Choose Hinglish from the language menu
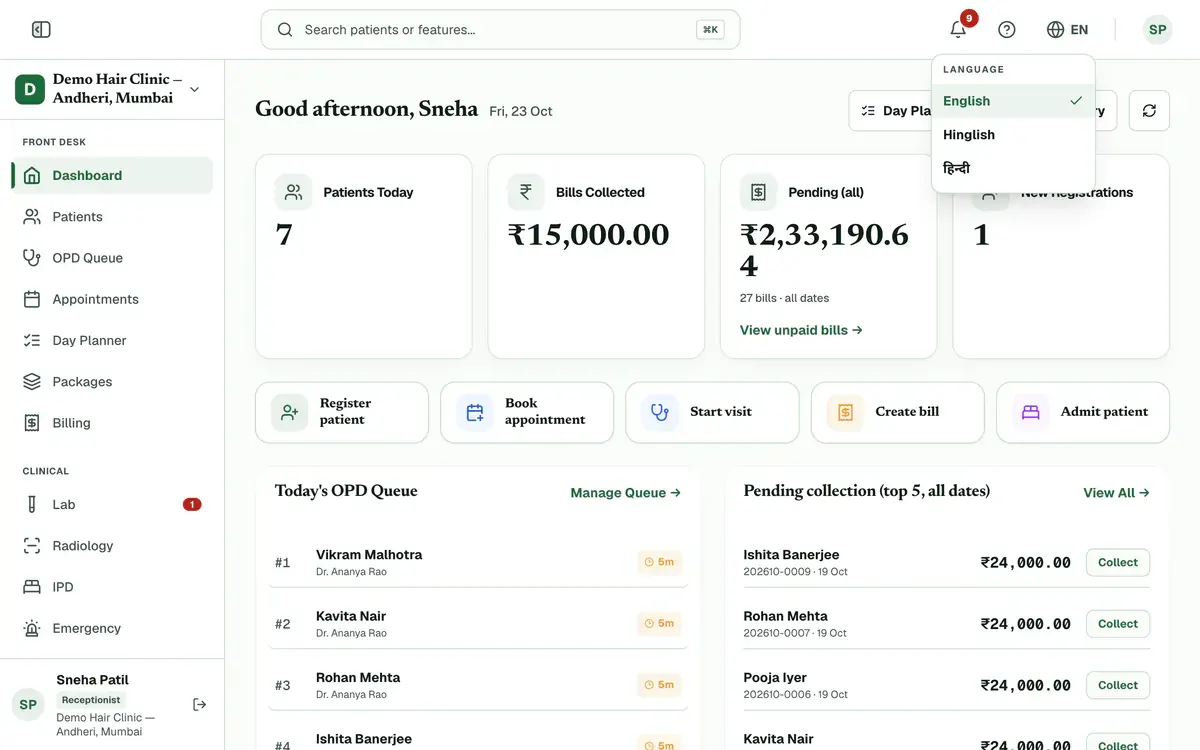Viewport: 1200px width, 750px height. coord(1013,135)
